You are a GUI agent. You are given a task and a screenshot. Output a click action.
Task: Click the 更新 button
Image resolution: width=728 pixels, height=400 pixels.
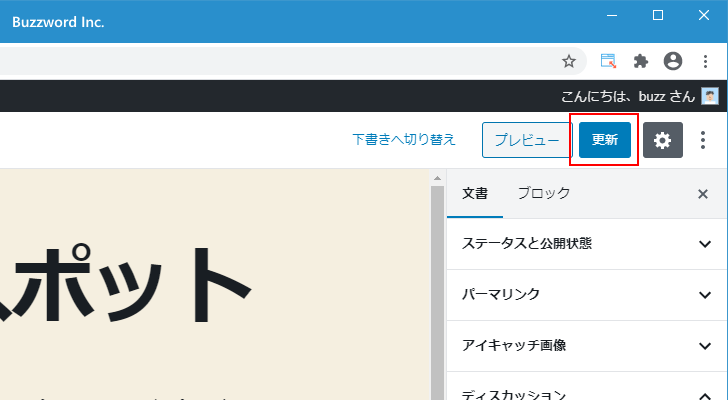pos(604,140)
